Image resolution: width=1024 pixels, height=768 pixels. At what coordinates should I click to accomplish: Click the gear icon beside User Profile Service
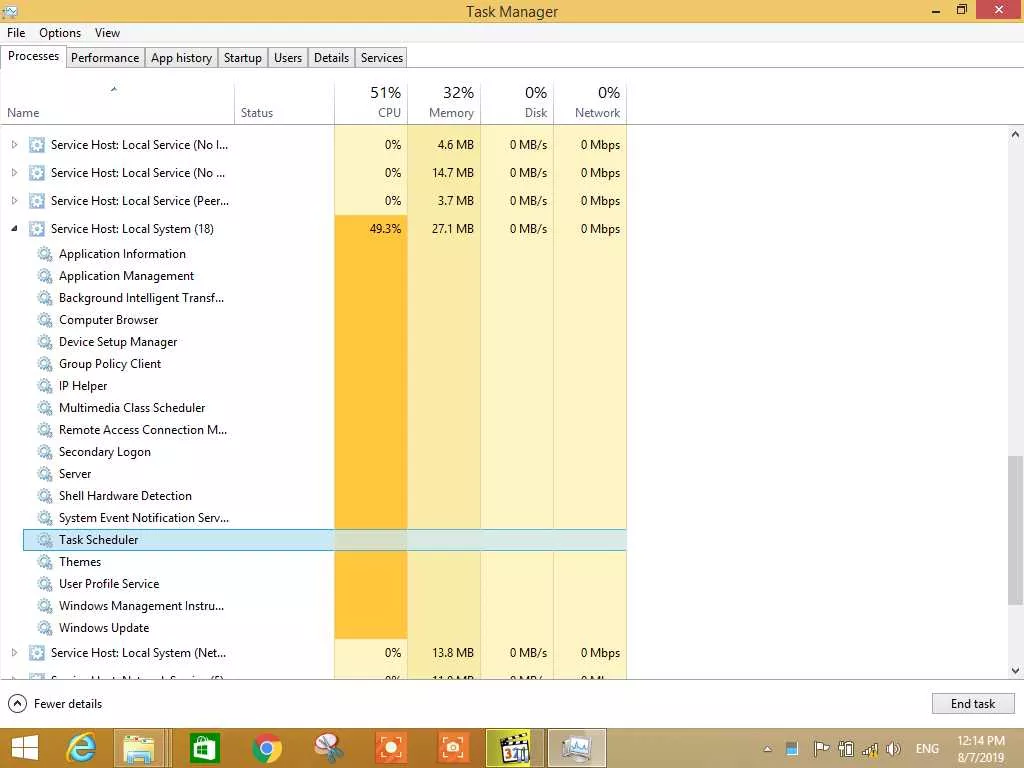(44, 584)
